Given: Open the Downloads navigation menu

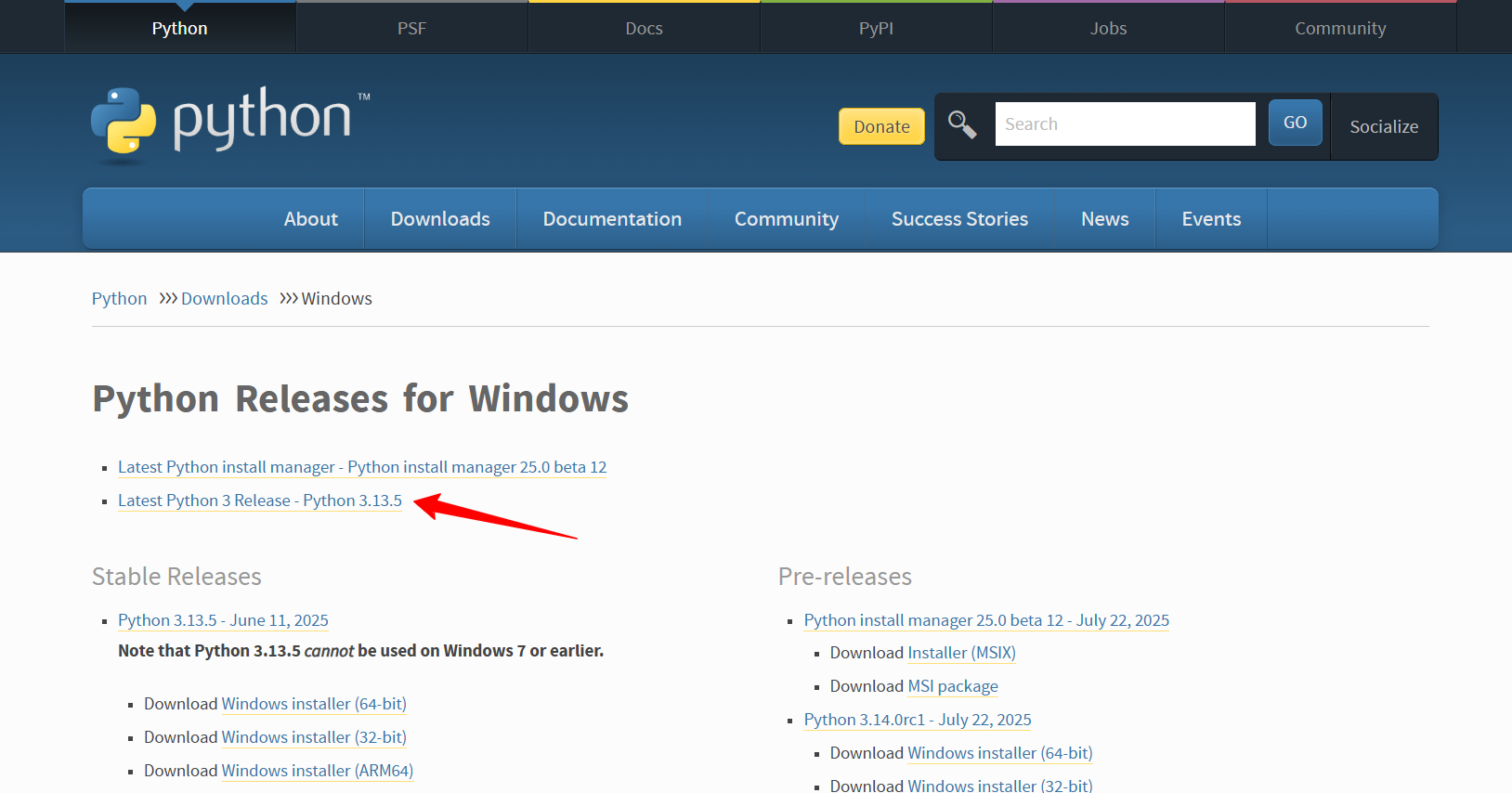Looking at the screenshot, I should [440, 218].
